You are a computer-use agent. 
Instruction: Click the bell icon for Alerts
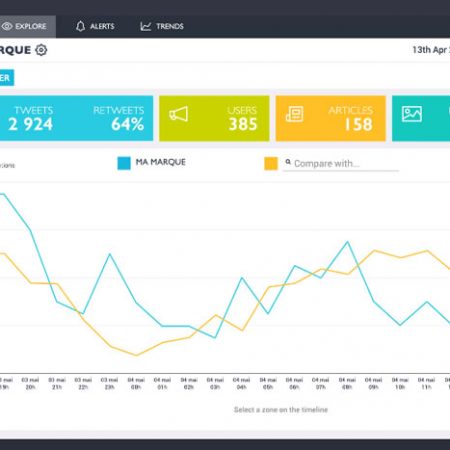tap(80, 26)
